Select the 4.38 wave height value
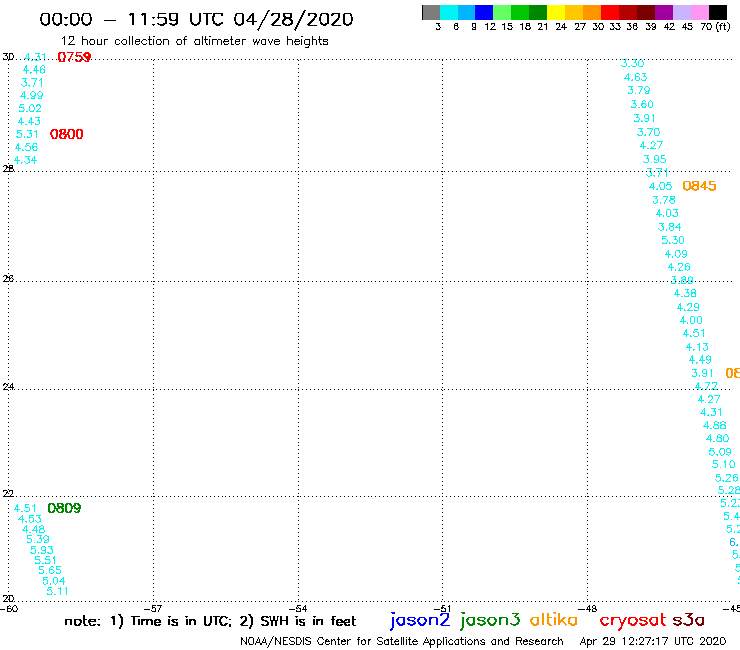Screen dimensions: 740x650 click(685, 294)
